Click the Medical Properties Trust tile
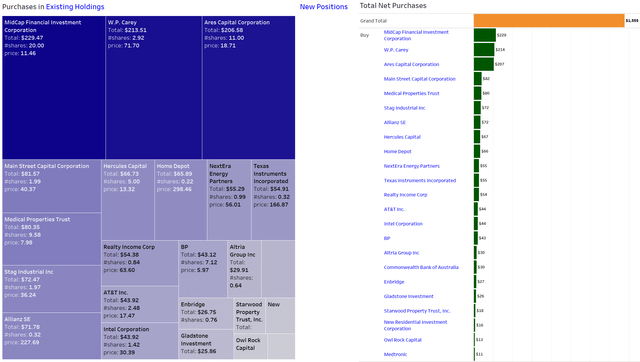640x362 pixels. click(52, 239)
